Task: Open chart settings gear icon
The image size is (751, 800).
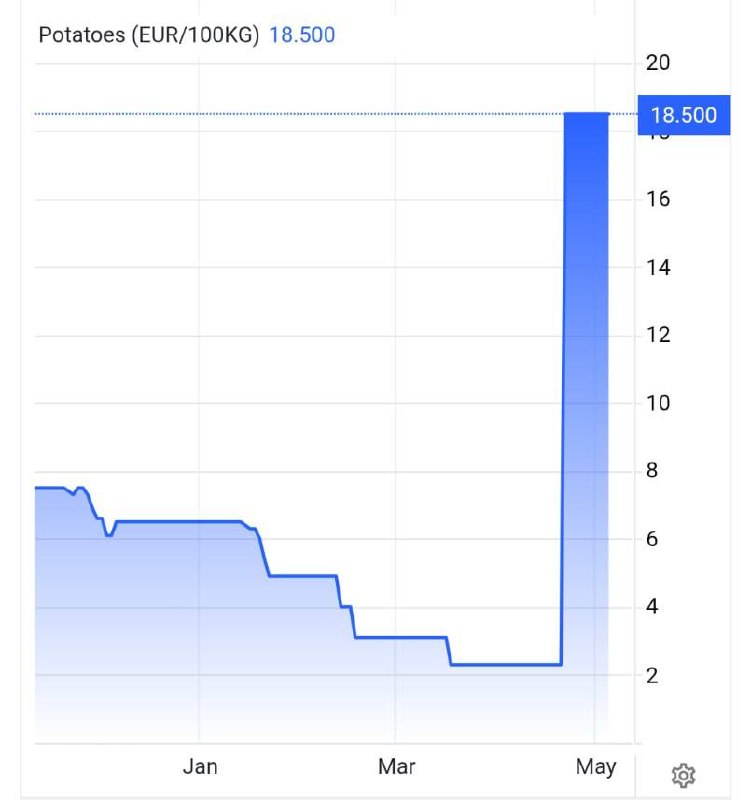Action: pyautogui.click(x=683, y=776)
